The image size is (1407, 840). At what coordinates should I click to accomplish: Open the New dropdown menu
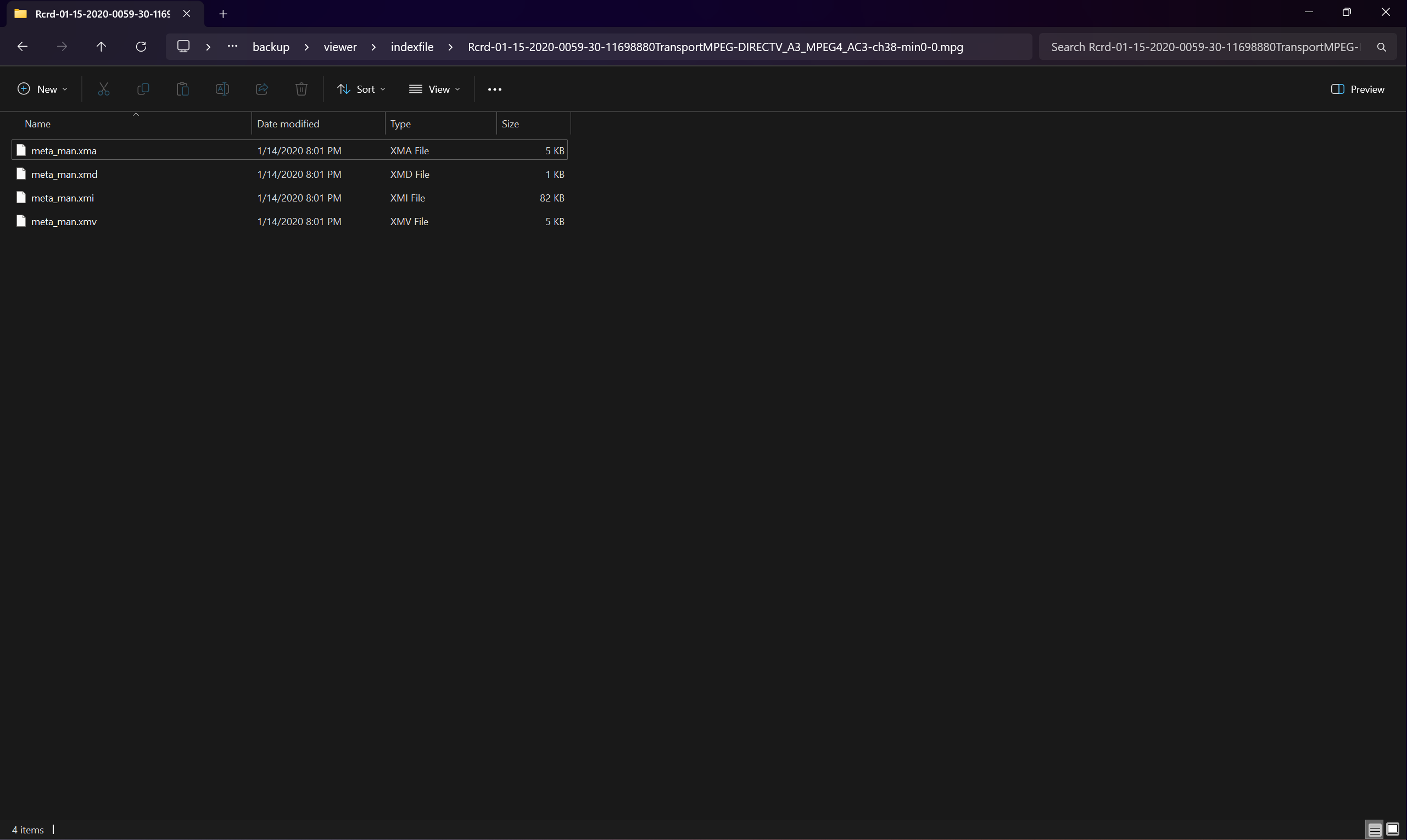point(42,89)
